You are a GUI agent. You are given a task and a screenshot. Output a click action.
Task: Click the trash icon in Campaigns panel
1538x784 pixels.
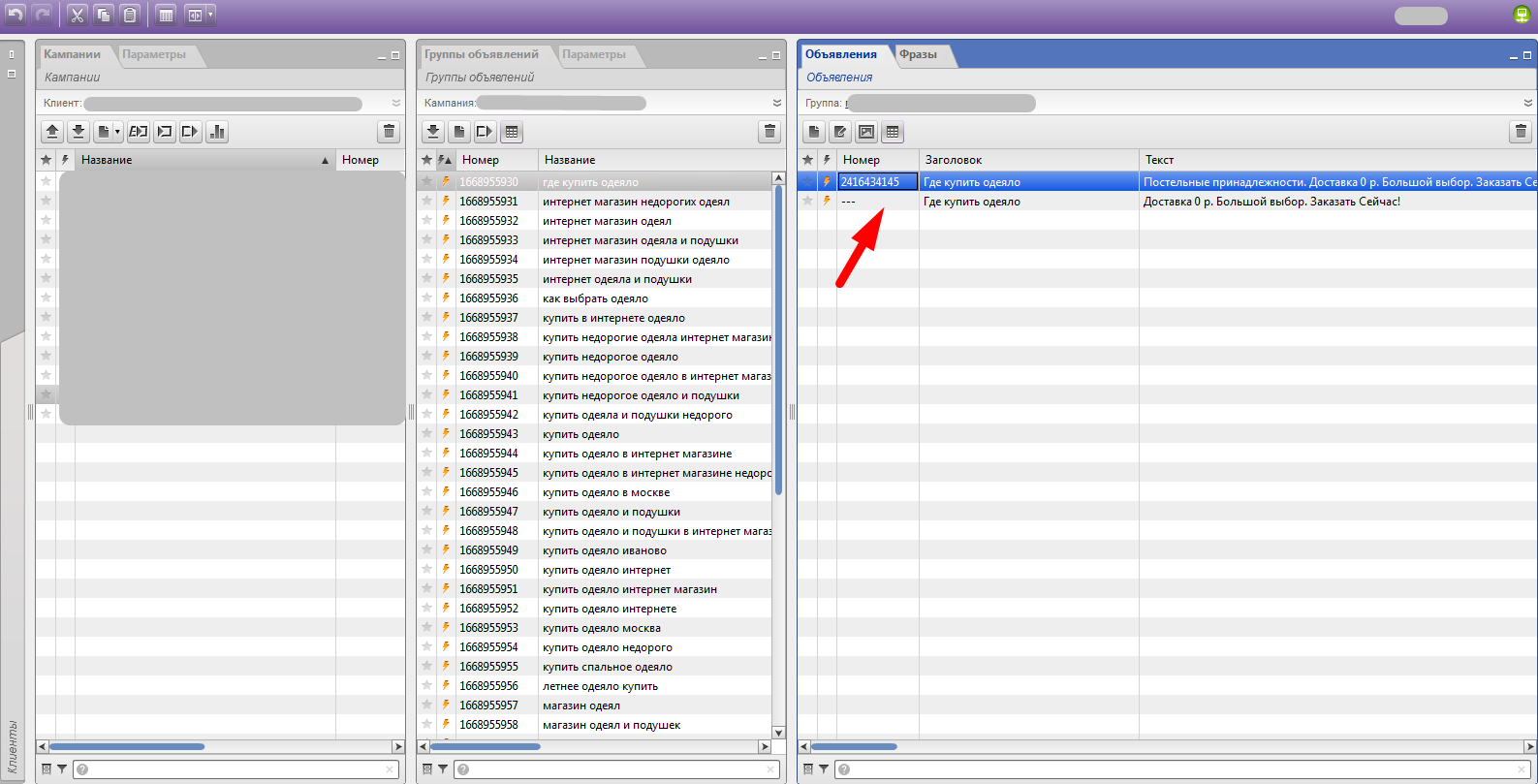(x=389, y=132)
